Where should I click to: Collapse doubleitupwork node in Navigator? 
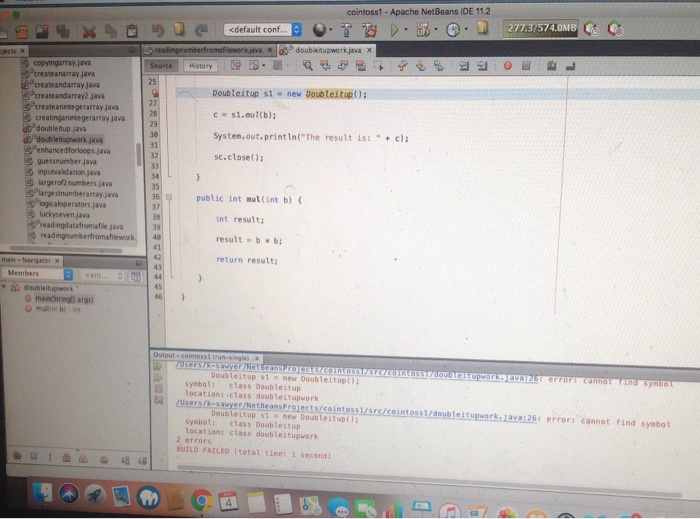click(4, 287)
